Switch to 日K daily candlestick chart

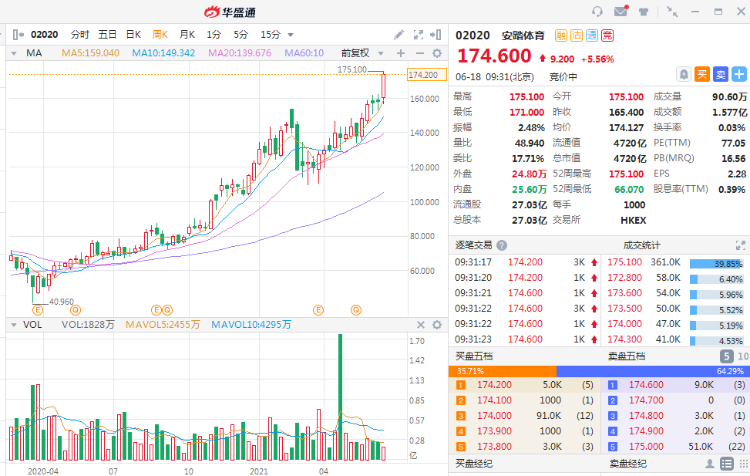pyautogui.click(x=133, y=34)
